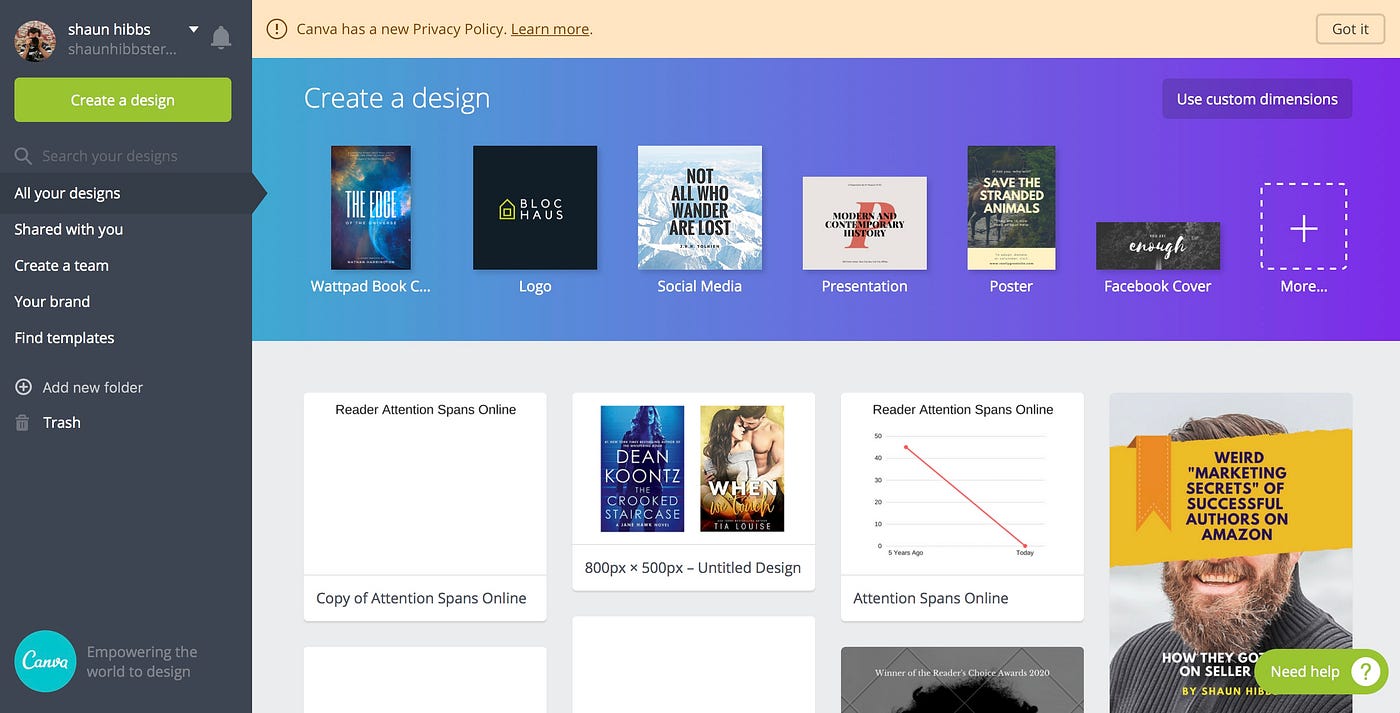Click the More... label
Image resolution: width=1400 pixels, height=713 pixels.
pyautogui.click(x=1304, y=286)
